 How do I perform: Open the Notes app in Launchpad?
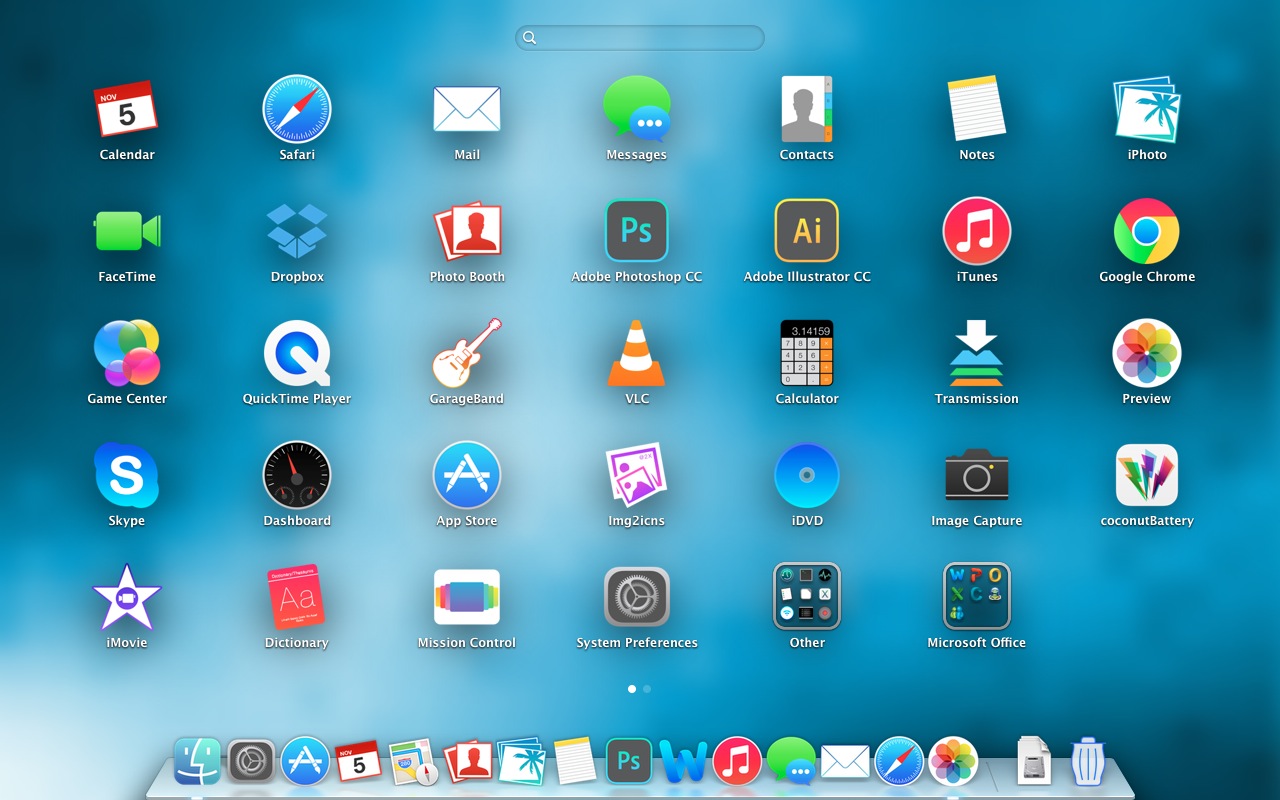coord(977,110)
